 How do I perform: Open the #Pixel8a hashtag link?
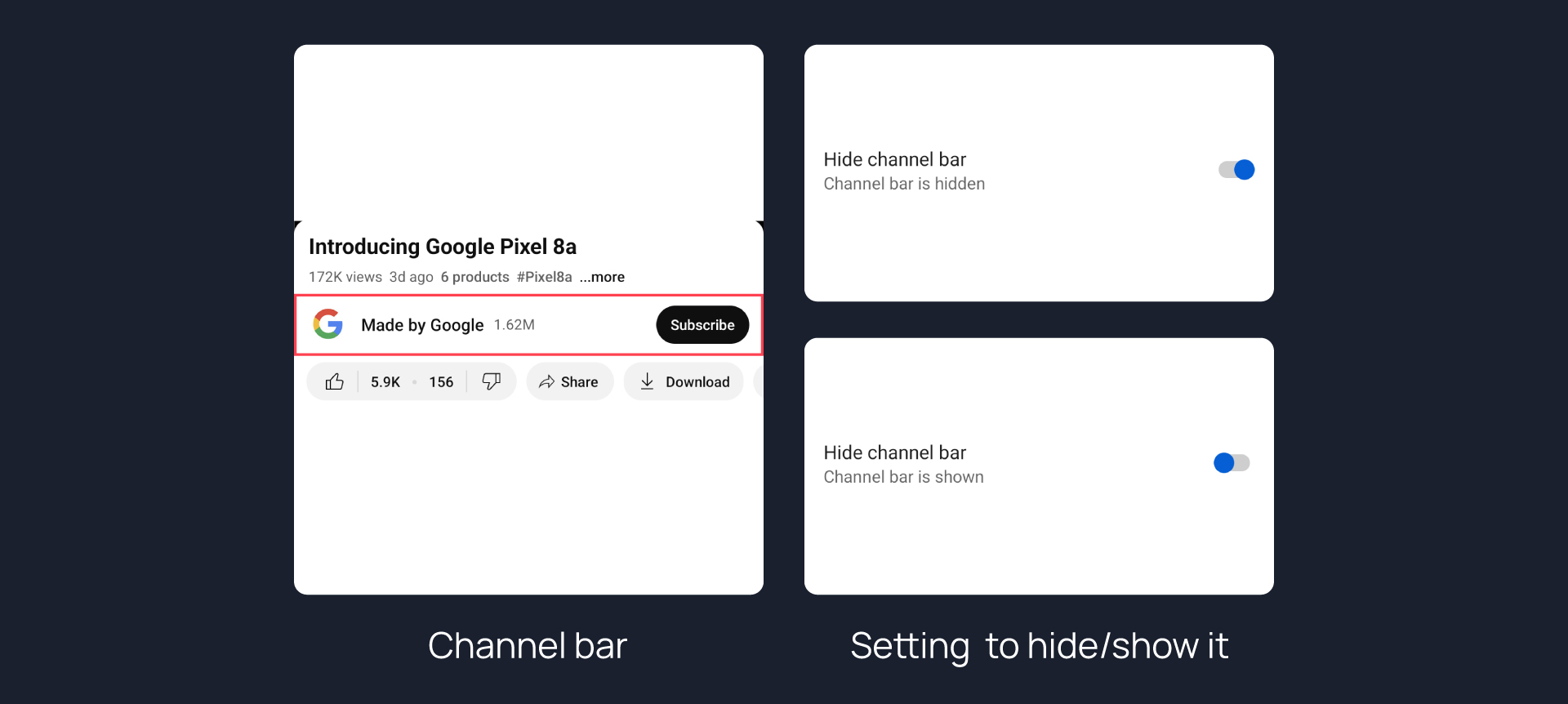[x=544, y=277]
